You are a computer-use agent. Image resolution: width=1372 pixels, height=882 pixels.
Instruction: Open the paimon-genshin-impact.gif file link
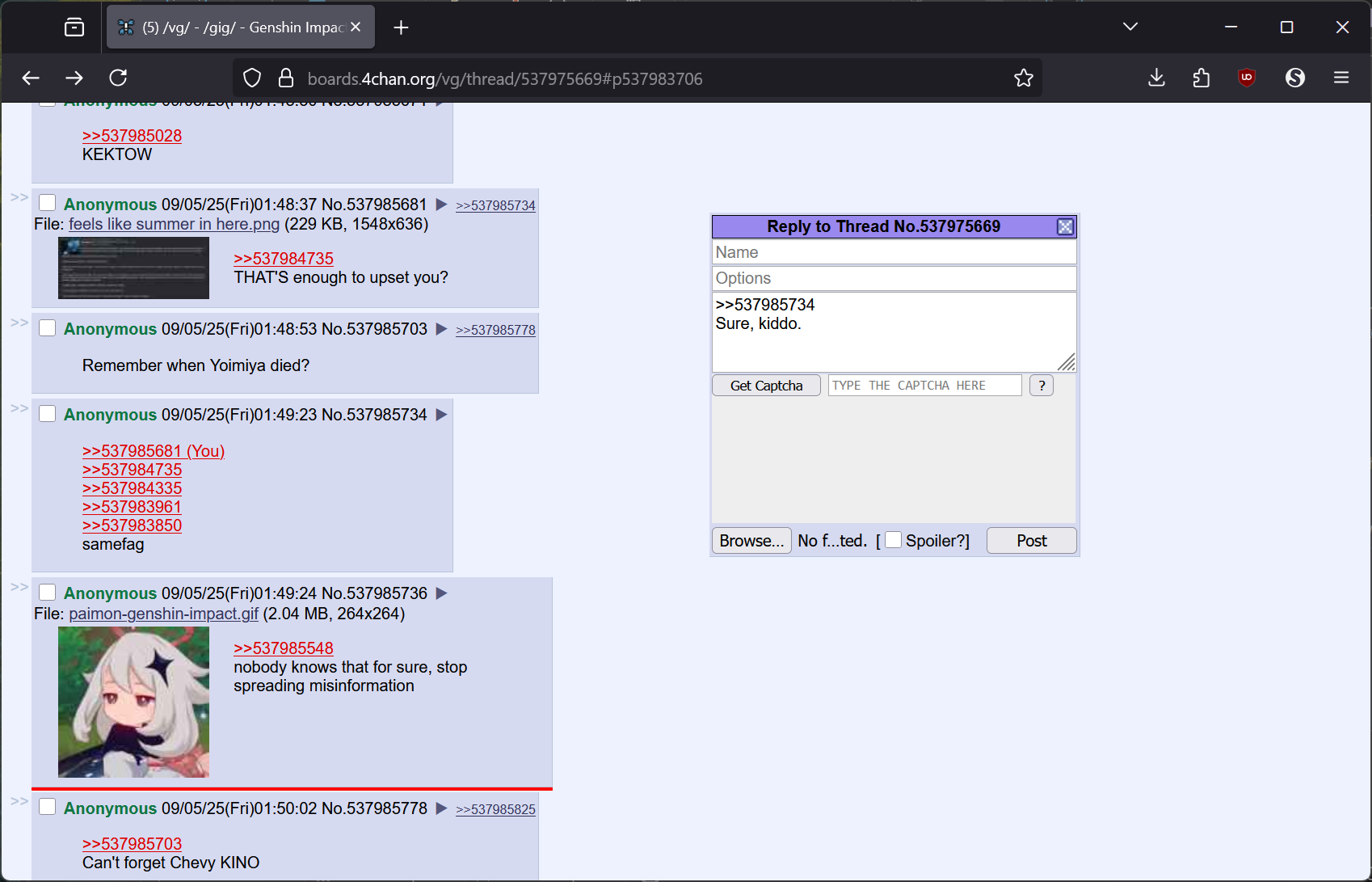[163, 614]
